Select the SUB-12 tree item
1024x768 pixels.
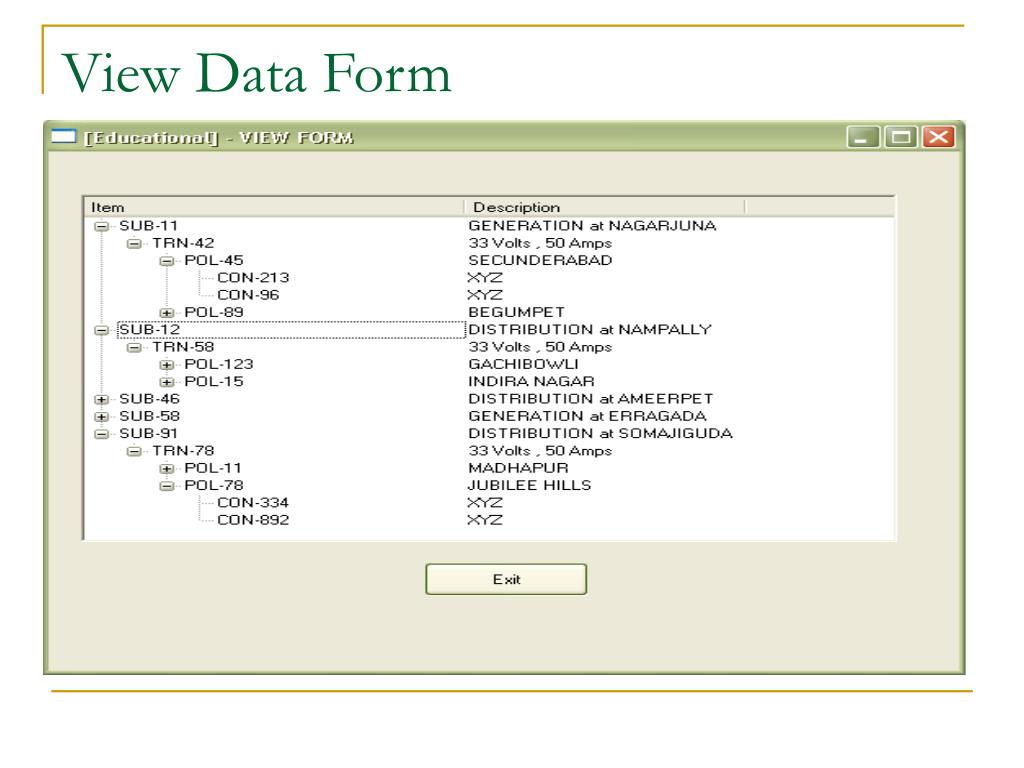(149, 330)
